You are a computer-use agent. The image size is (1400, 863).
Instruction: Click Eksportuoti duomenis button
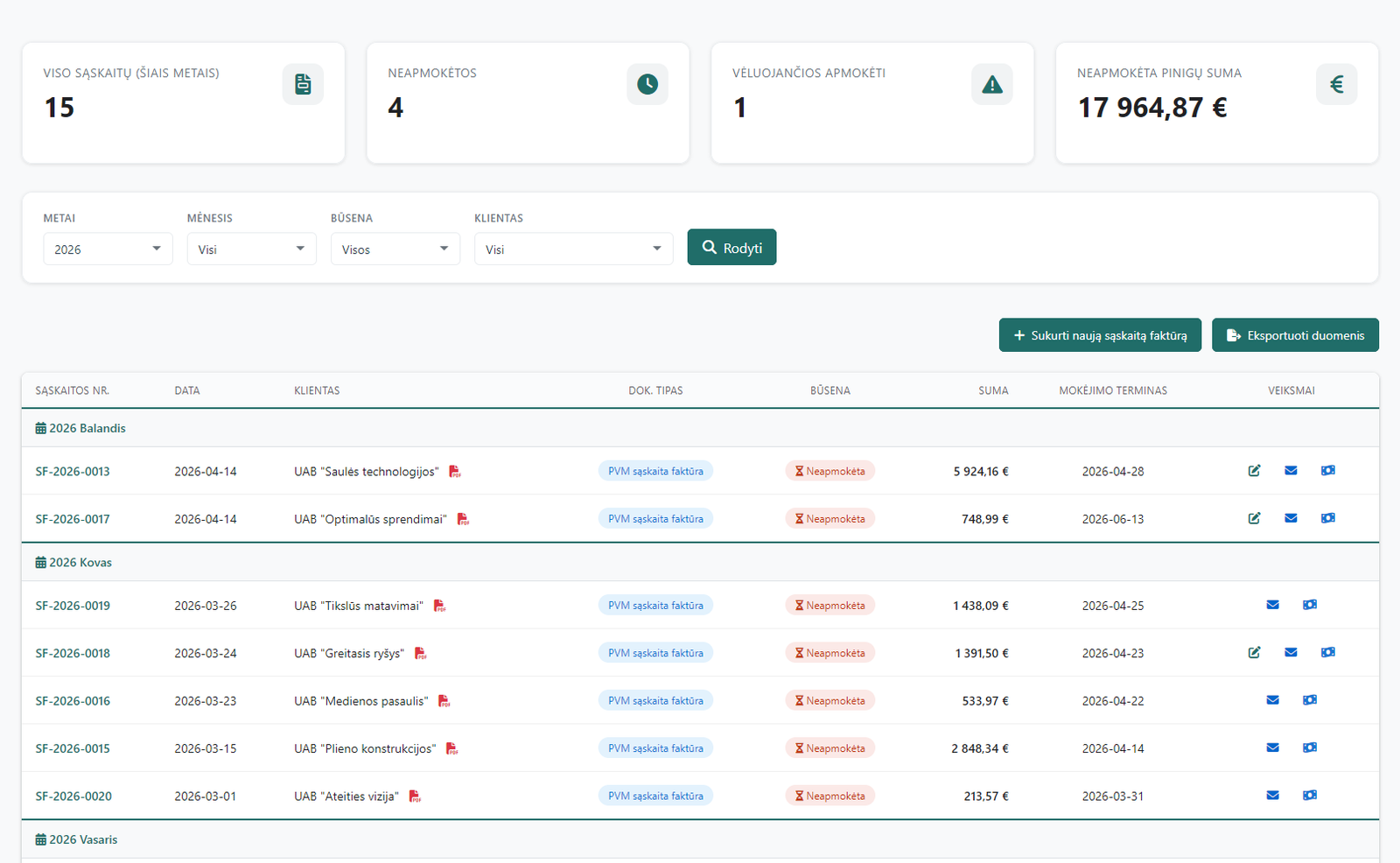tap(1295, 335)
